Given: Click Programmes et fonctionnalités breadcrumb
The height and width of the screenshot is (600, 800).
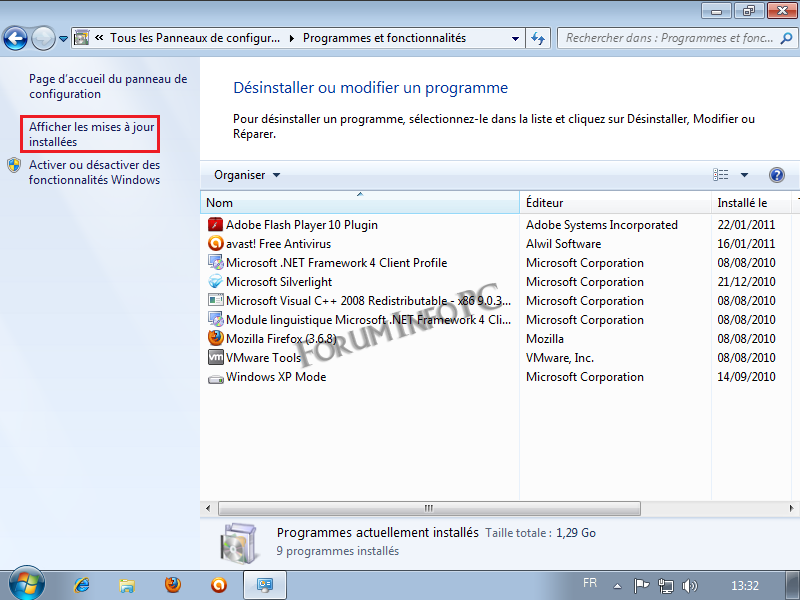Looking at the screenshot, I should (384, 38).
